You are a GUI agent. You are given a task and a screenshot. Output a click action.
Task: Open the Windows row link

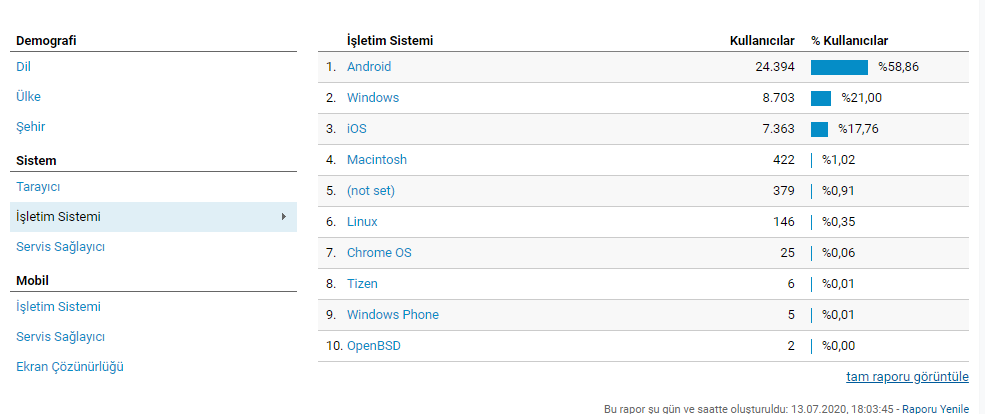tap(373, 98)
